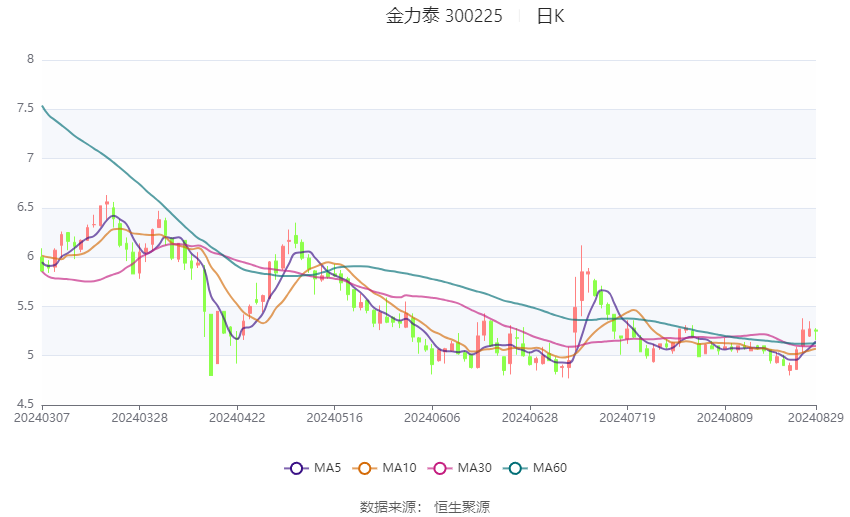Select the 20240719 x-axis date label
This screenshot has height=517, width=850.
coord(627,418)
